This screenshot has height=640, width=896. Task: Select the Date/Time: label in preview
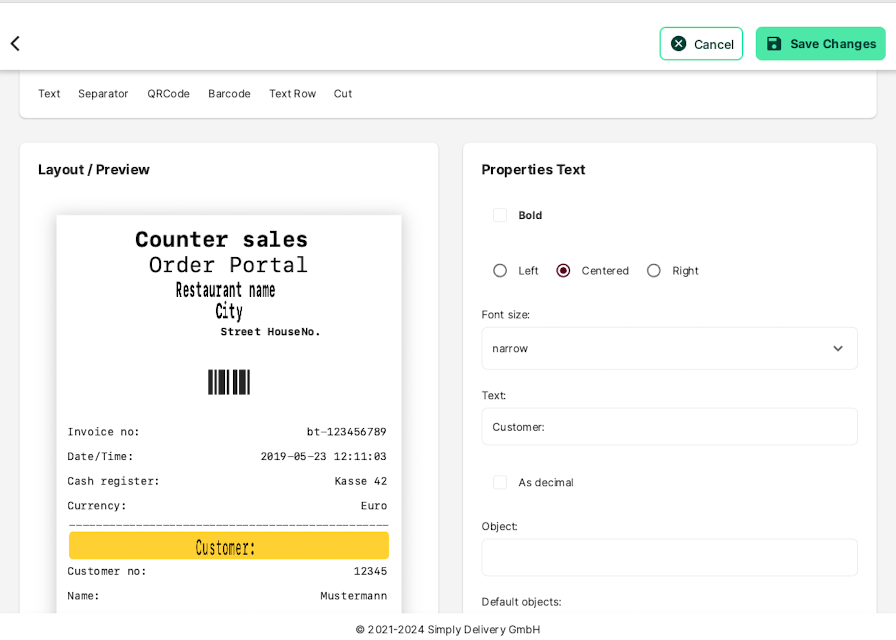(100, 457)
